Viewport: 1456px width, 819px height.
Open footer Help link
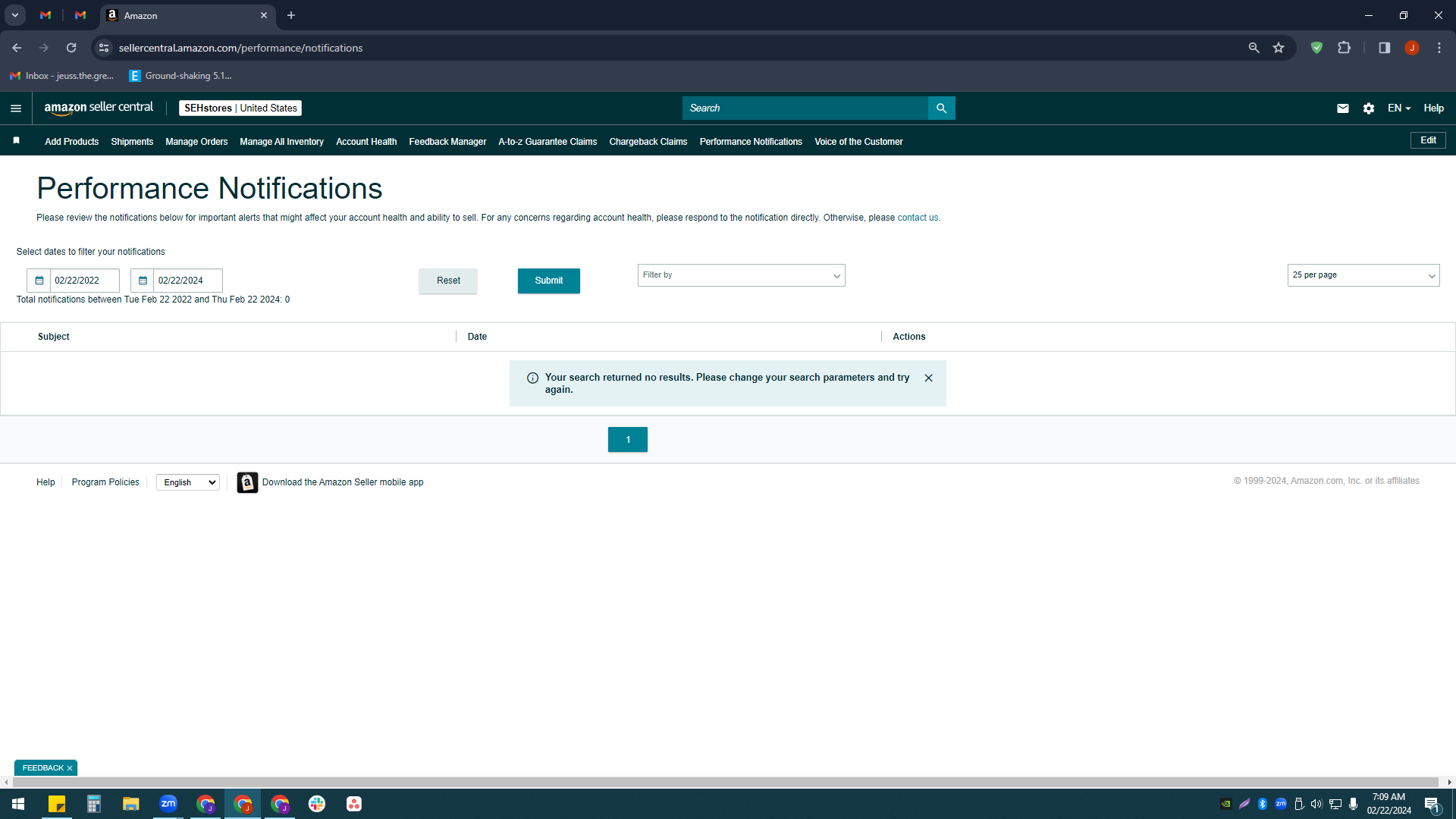(45, 482)
